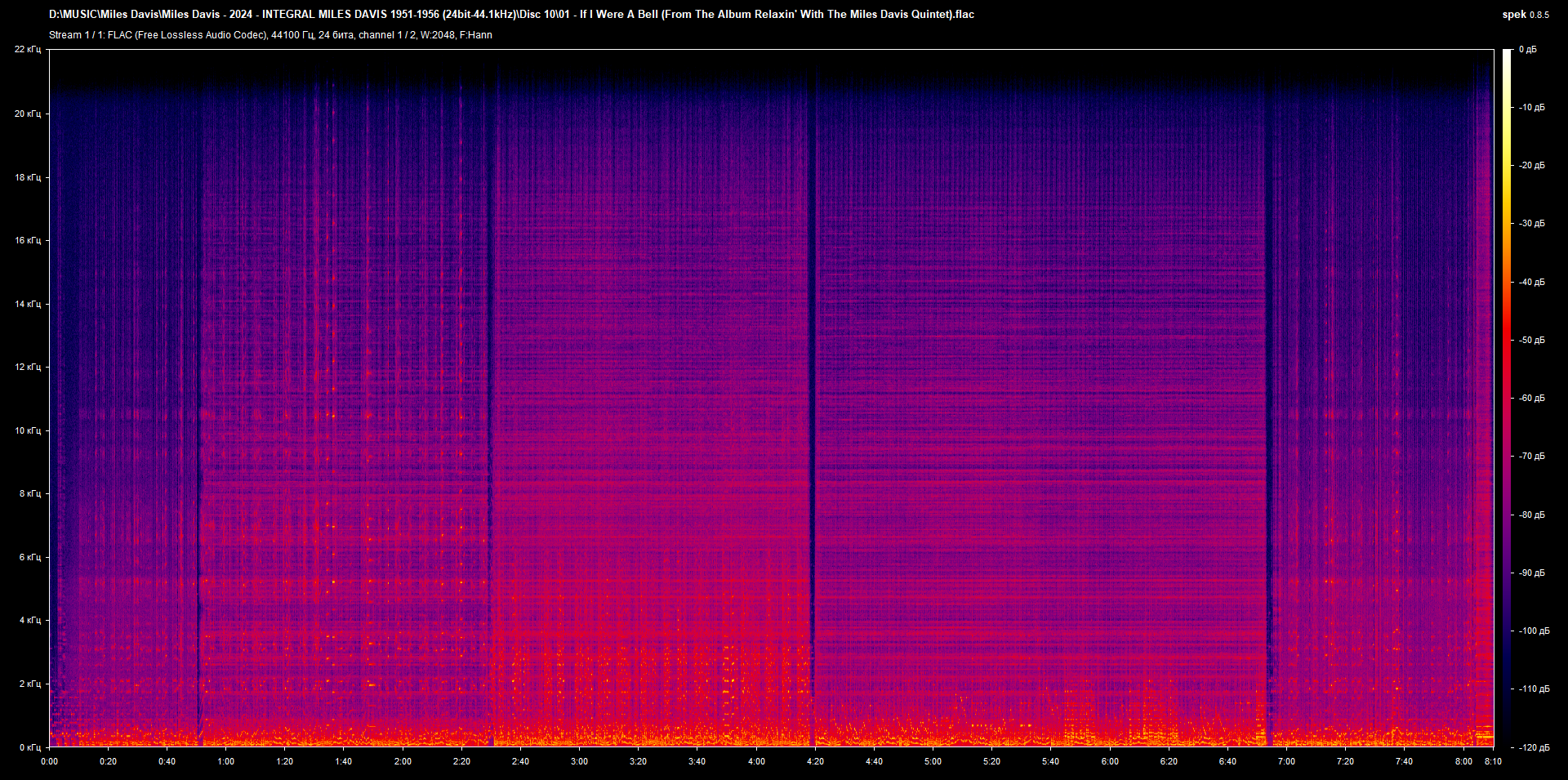1568x780 pixels.
Task: Click the '16 кГц' frequency axis label
Action: click(28, 240)
